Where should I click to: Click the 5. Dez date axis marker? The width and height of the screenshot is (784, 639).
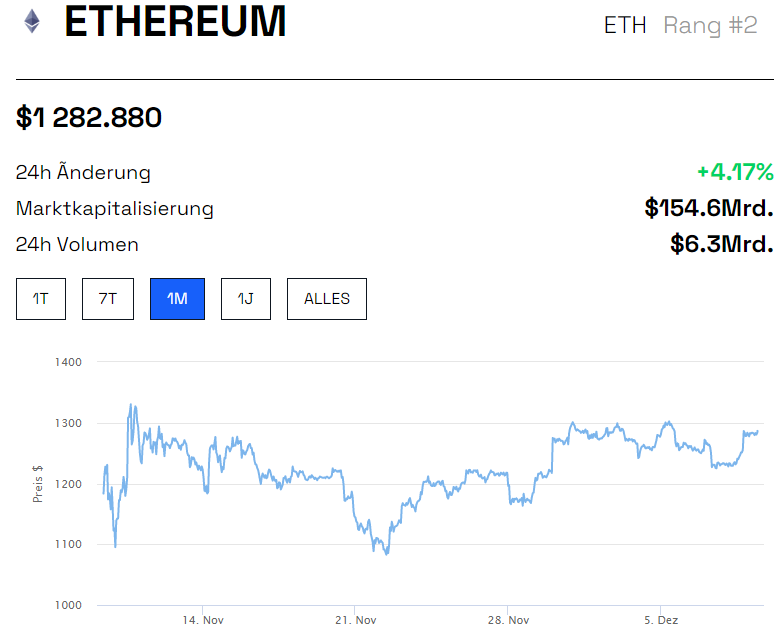click(x=661, y=621)
